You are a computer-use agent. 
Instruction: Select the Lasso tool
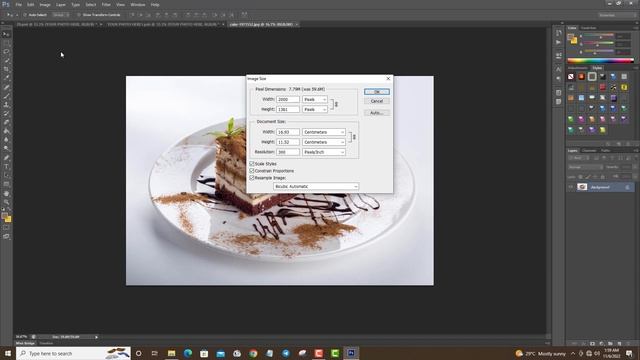tap(6, 52)
